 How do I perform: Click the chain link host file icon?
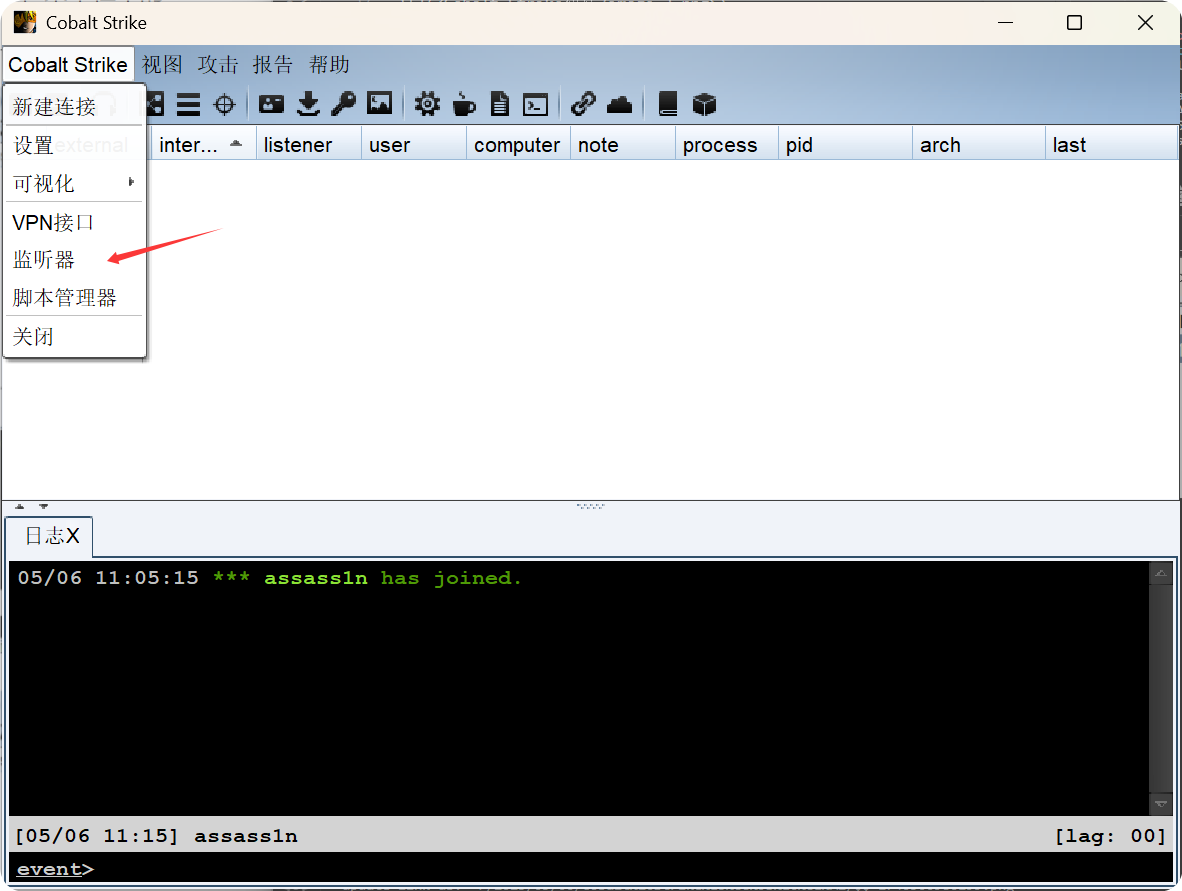(583, 104)
